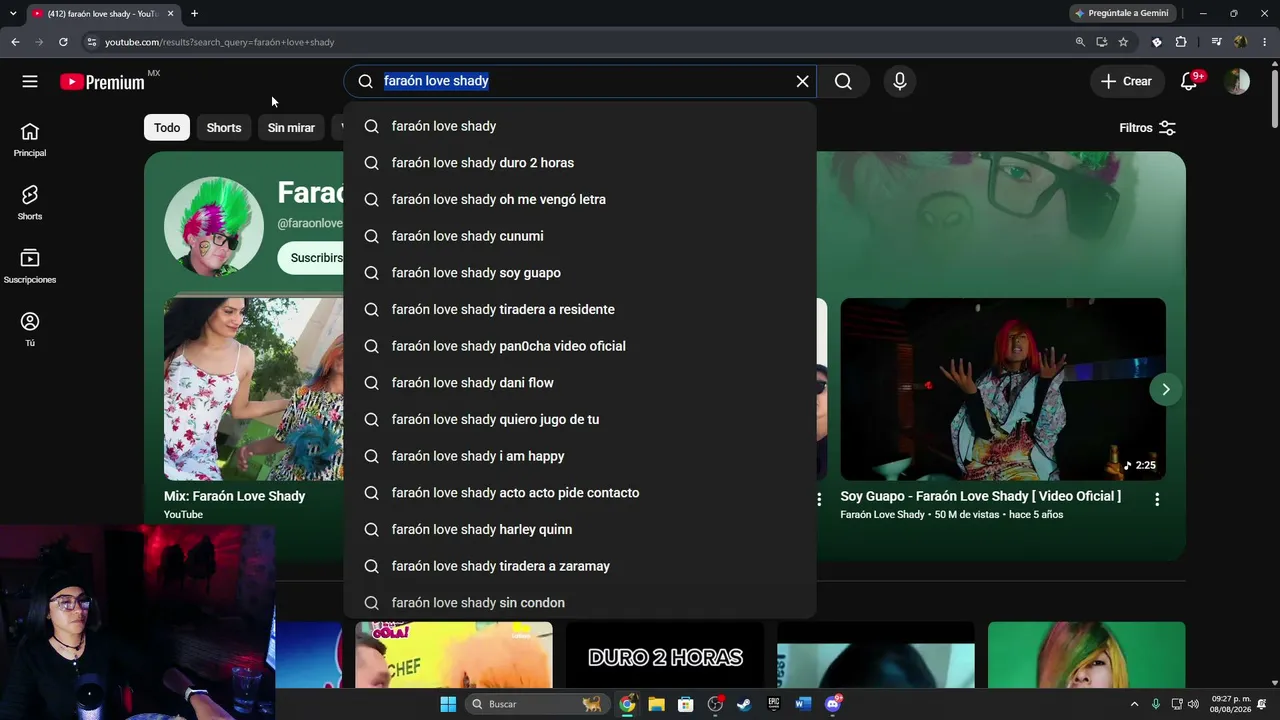Select the Shorts filter chip

[224, 128]
